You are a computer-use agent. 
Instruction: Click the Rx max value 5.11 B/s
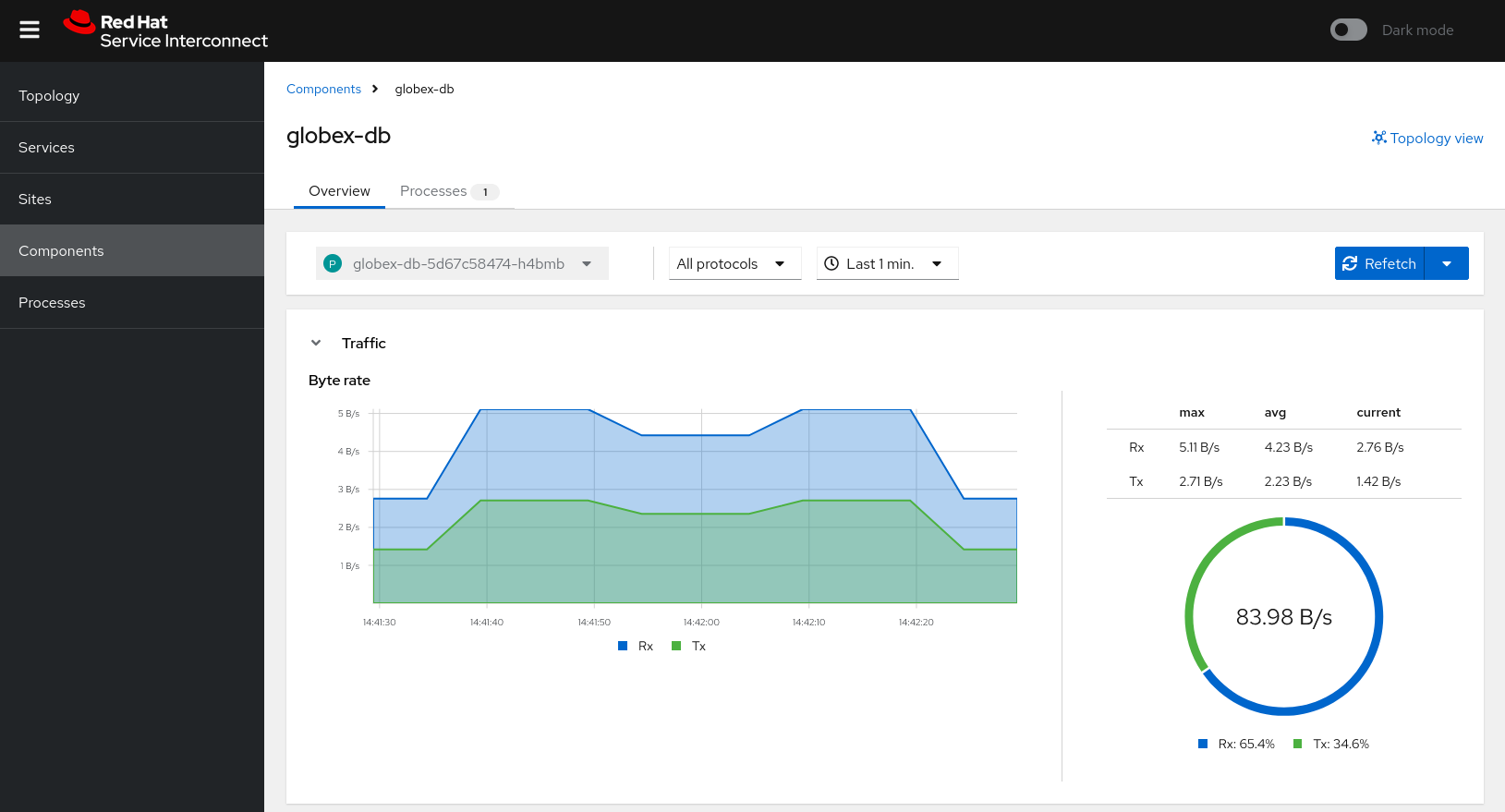click(x=1199, y=447)
